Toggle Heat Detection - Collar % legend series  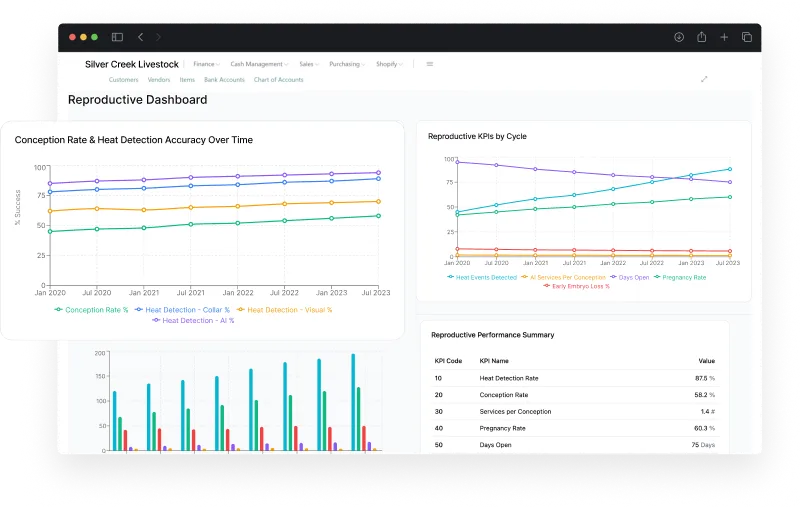[187, 310]
